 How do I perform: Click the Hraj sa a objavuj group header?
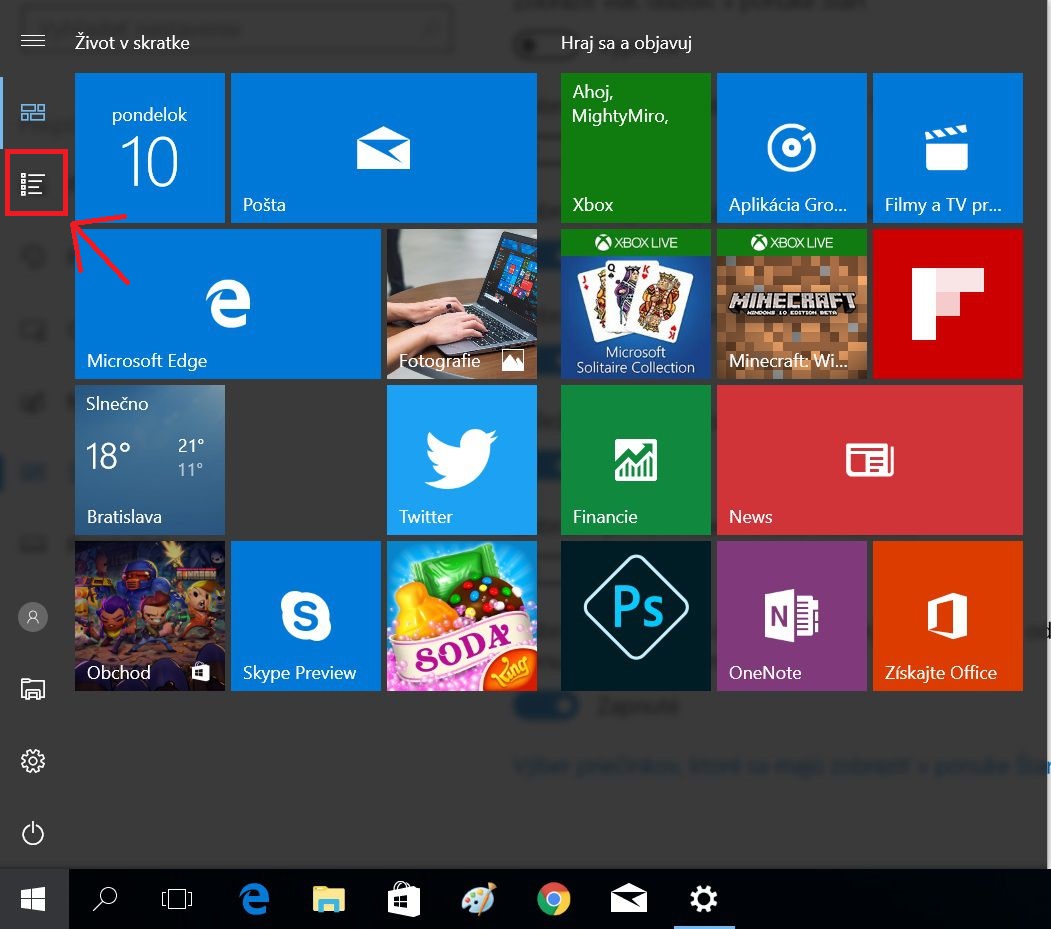coord(626,43)
